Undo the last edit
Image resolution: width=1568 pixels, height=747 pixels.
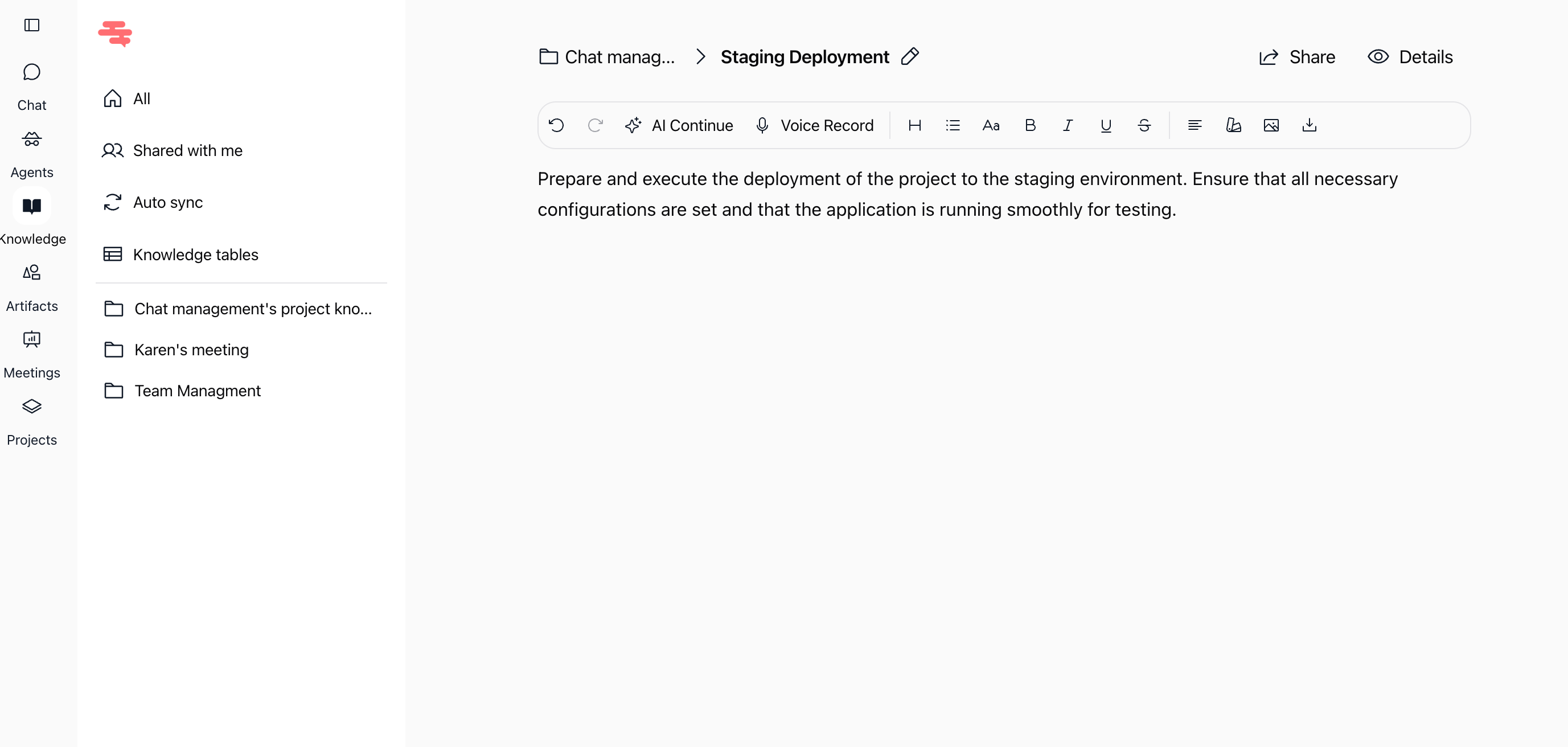[x=556, y=125]
